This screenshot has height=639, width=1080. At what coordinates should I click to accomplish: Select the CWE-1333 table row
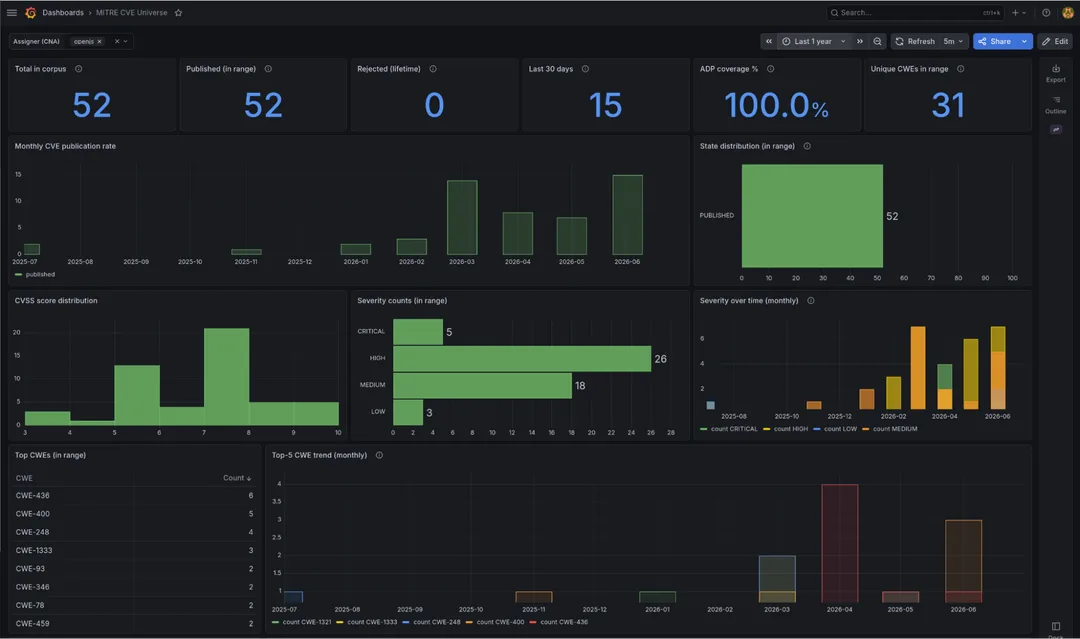[134, 551]
